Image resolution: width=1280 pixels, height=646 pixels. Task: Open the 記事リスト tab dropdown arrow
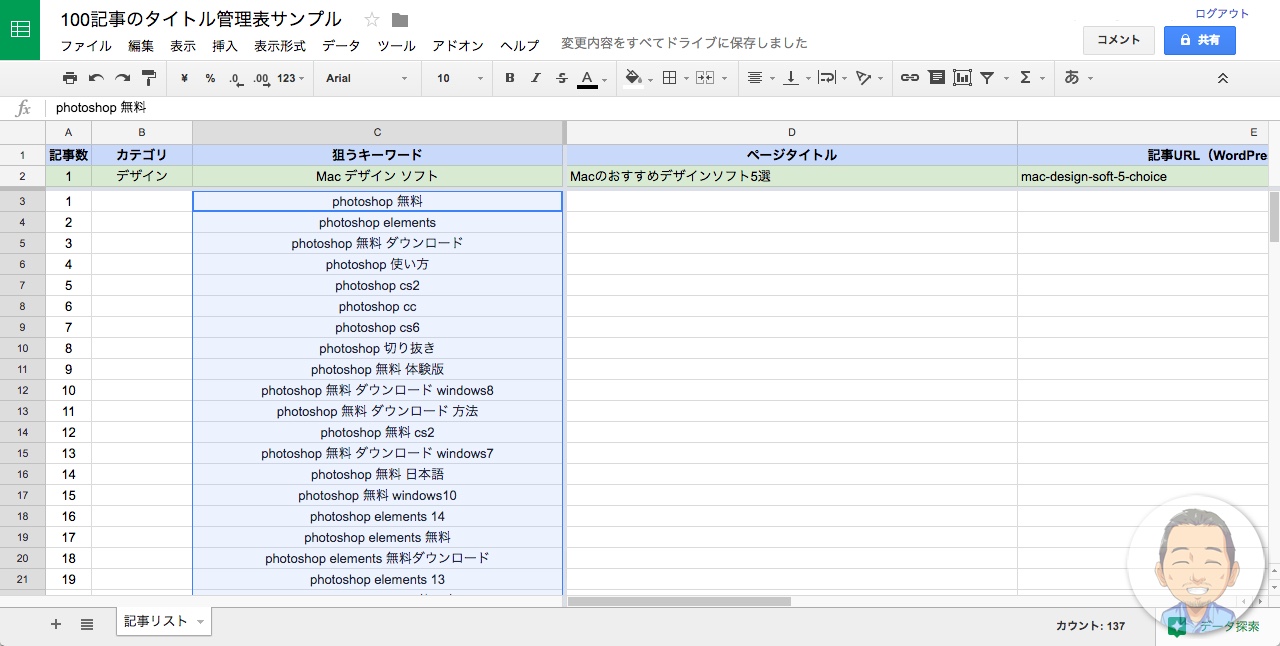click(x=201, y=622)
